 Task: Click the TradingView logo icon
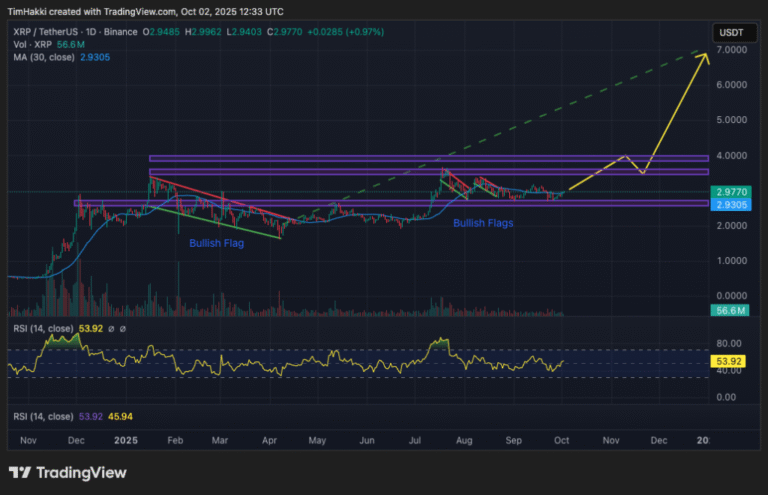(19, 472)
